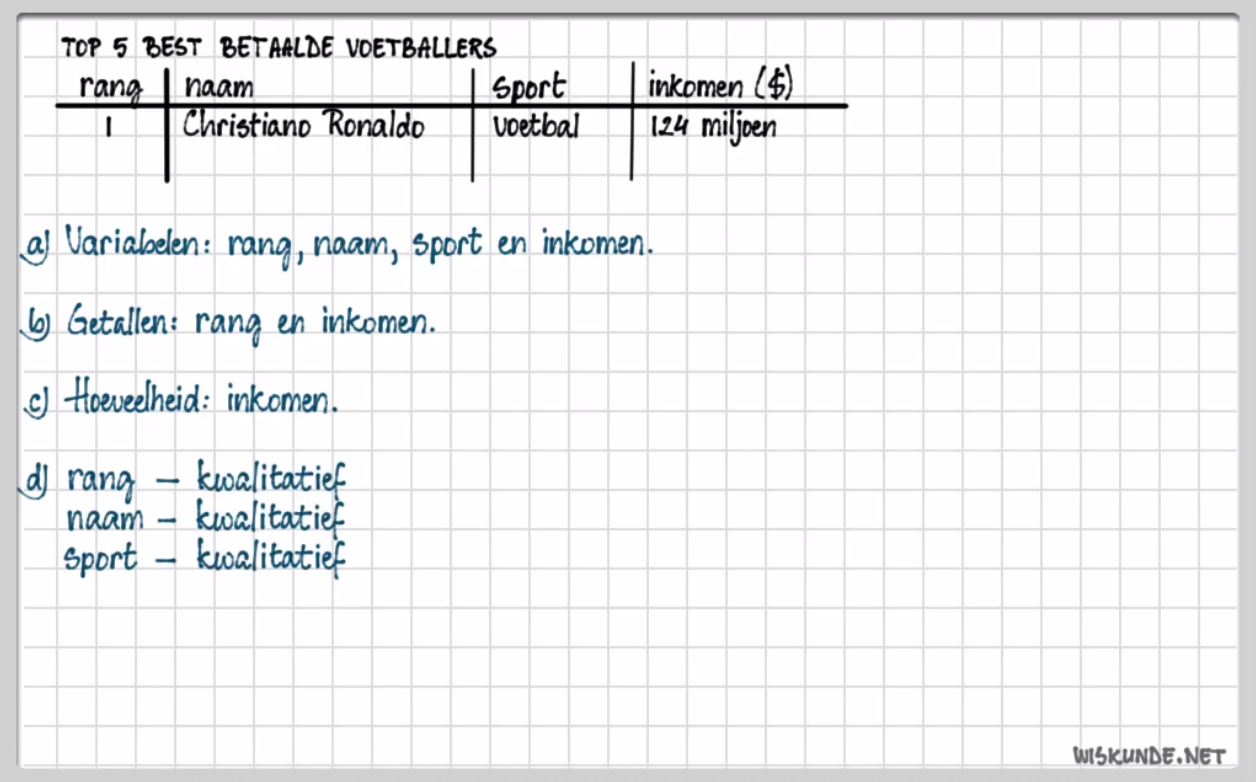This screenshot has height=782, width=1256.
Task: Click the name "Christiano Ronaldo"
Action: [x=304, y=126]
